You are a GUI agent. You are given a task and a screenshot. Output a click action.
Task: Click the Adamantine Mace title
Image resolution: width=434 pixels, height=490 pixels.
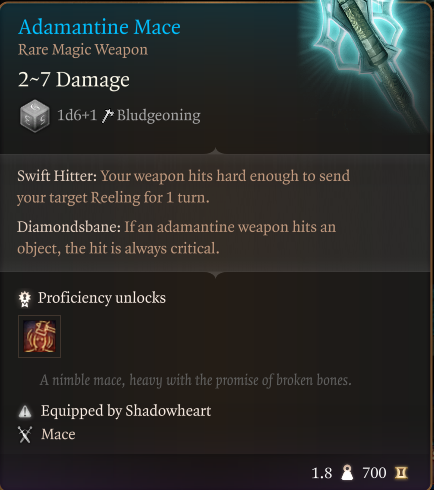click(x=99, y=27)
